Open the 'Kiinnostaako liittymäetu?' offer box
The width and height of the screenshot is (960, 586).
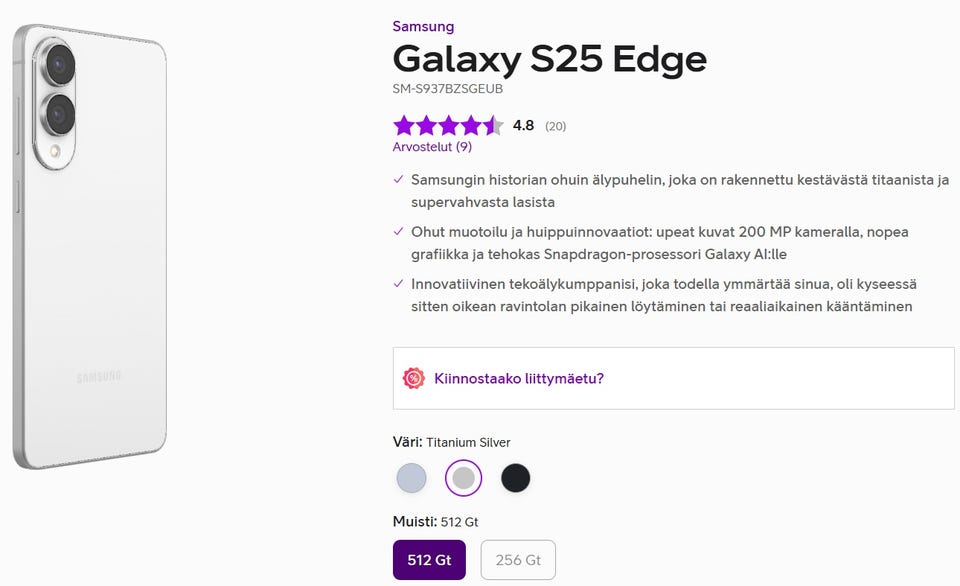pyautogui.click(x=673, y=378)
